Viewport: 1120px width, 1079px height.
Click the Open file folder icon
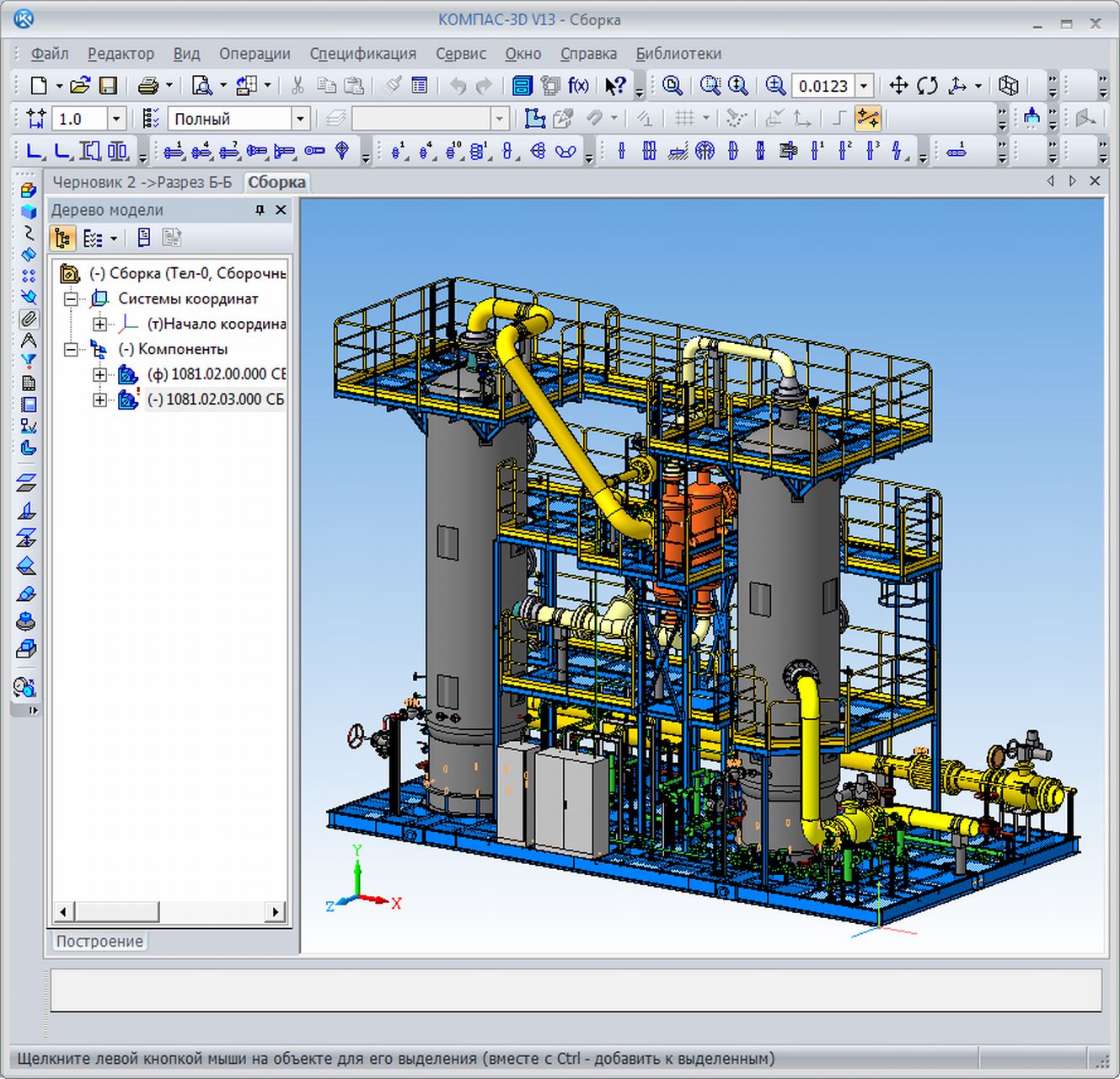coord(80,85)
